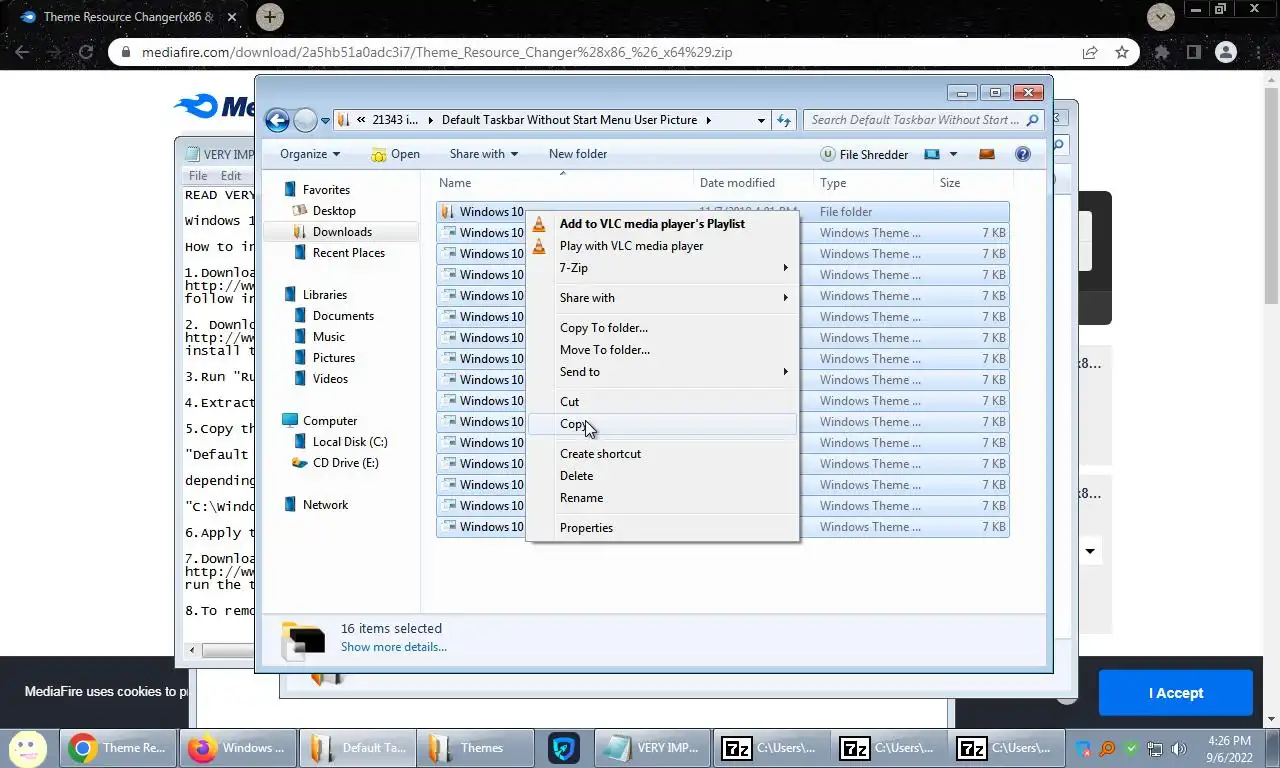Expand Share with in context menu

click(662, 298)
